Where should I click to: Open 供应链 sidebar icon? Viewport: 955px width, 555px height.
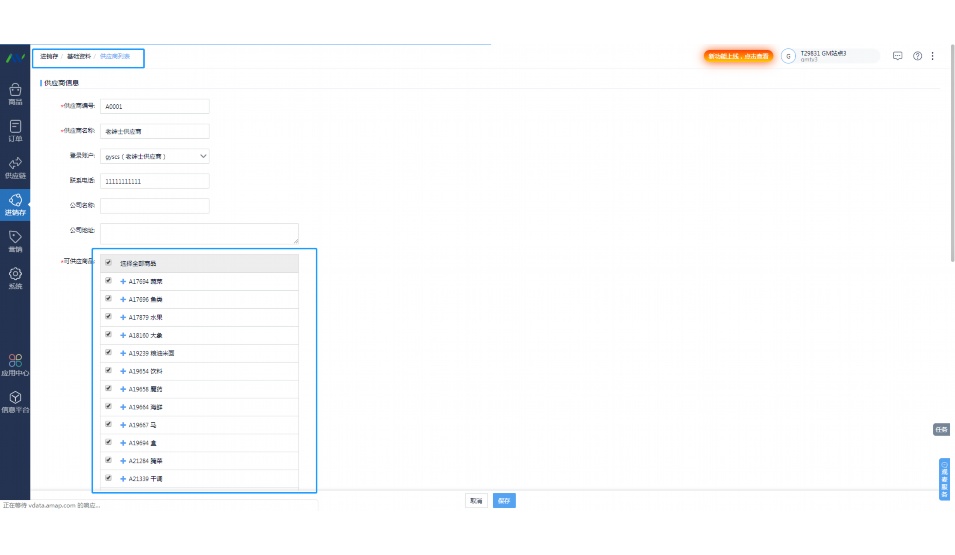(x=15, y=167)
